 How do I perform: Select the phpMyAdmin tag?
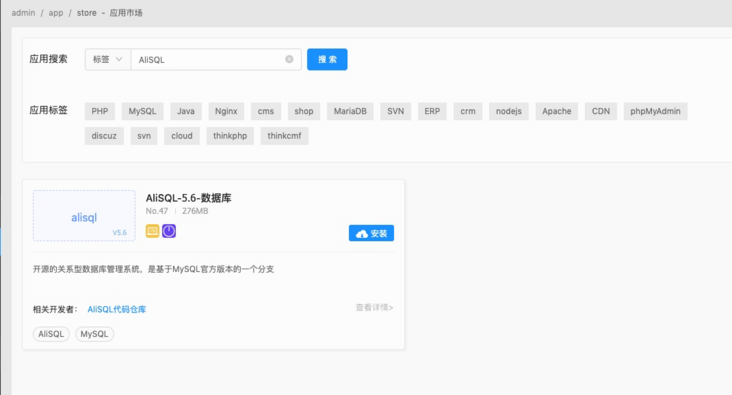(x=655, y=111)
